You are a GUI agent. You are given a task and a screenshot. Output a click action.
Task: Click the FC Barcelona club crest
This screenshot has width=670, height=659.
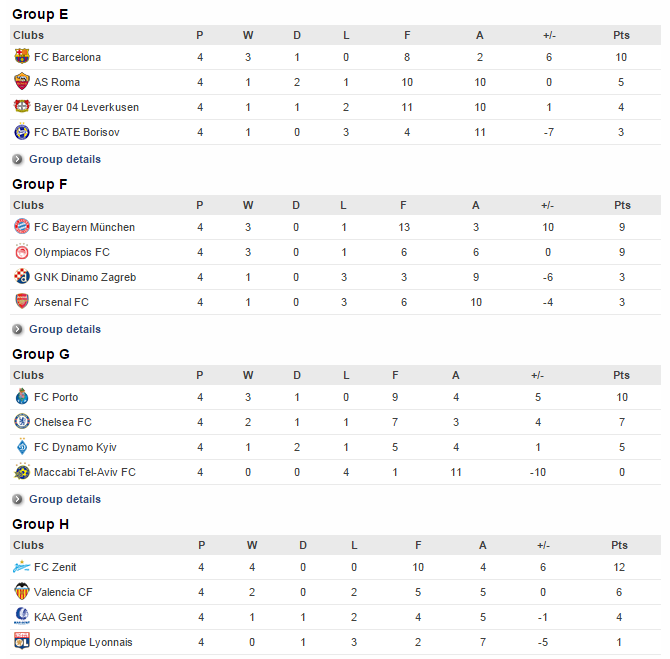22,56
